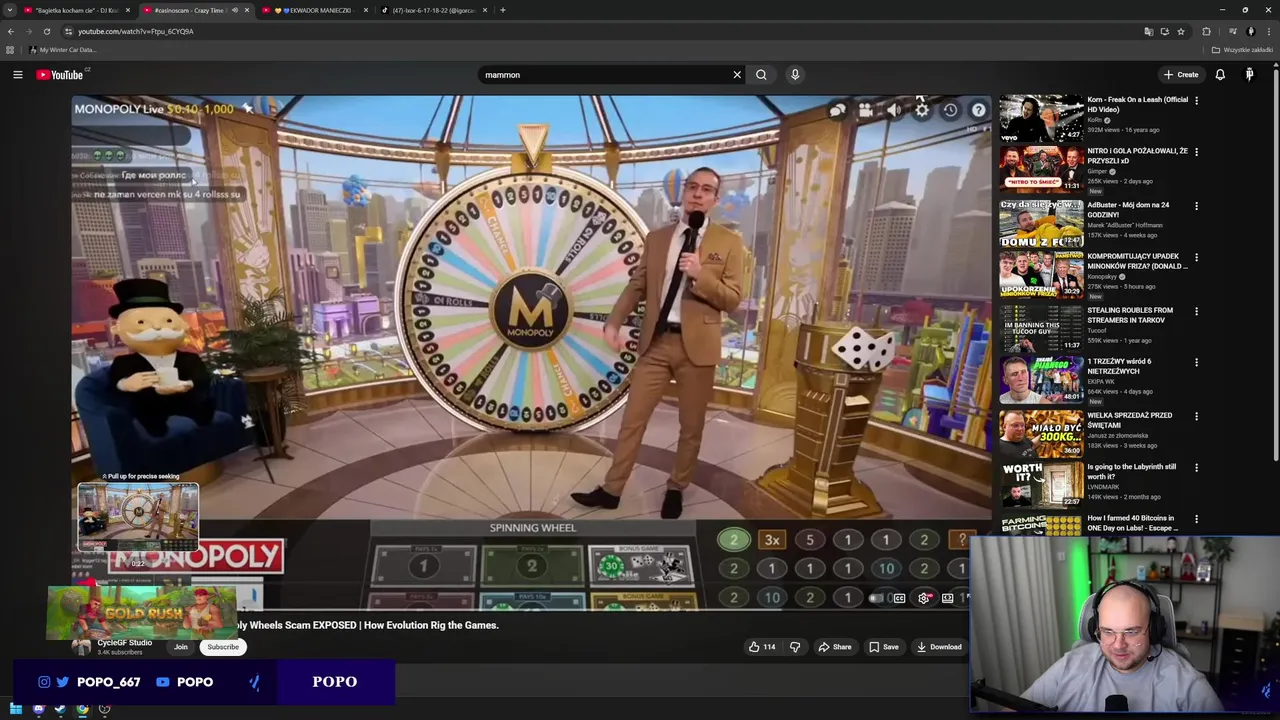The image size is (1280, 720).
Task: Open the Windows Start menu
Action: click(x=16, y=709)
